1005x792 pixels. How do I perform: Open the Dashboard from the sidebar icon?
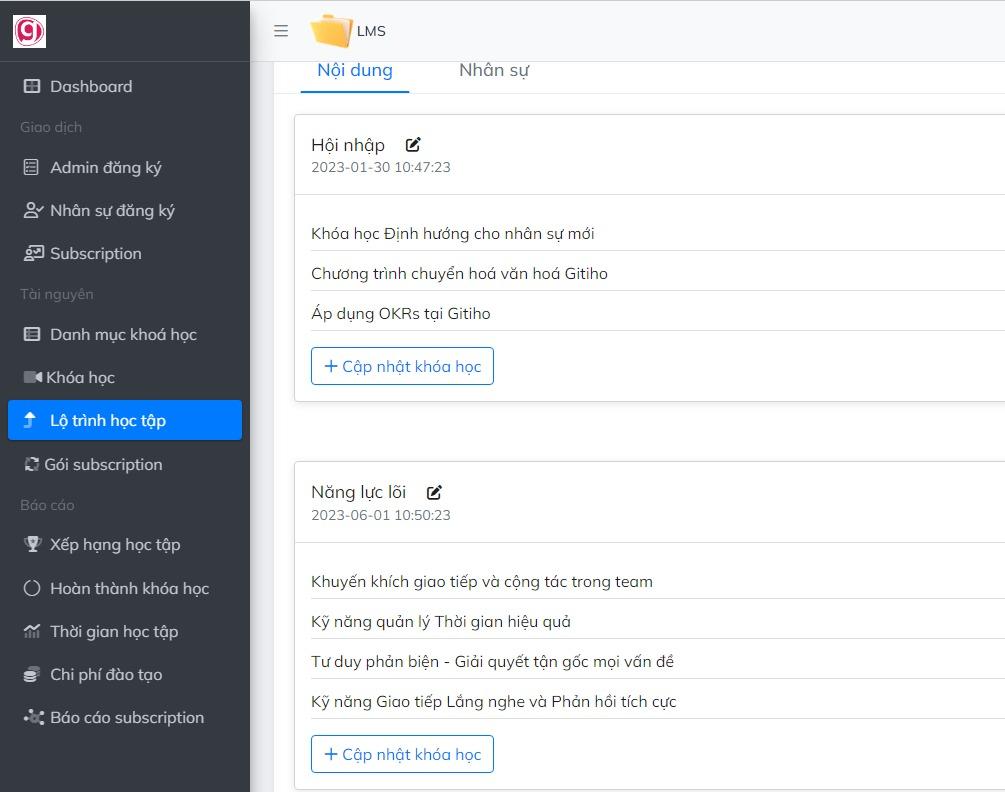coord(31,87)
